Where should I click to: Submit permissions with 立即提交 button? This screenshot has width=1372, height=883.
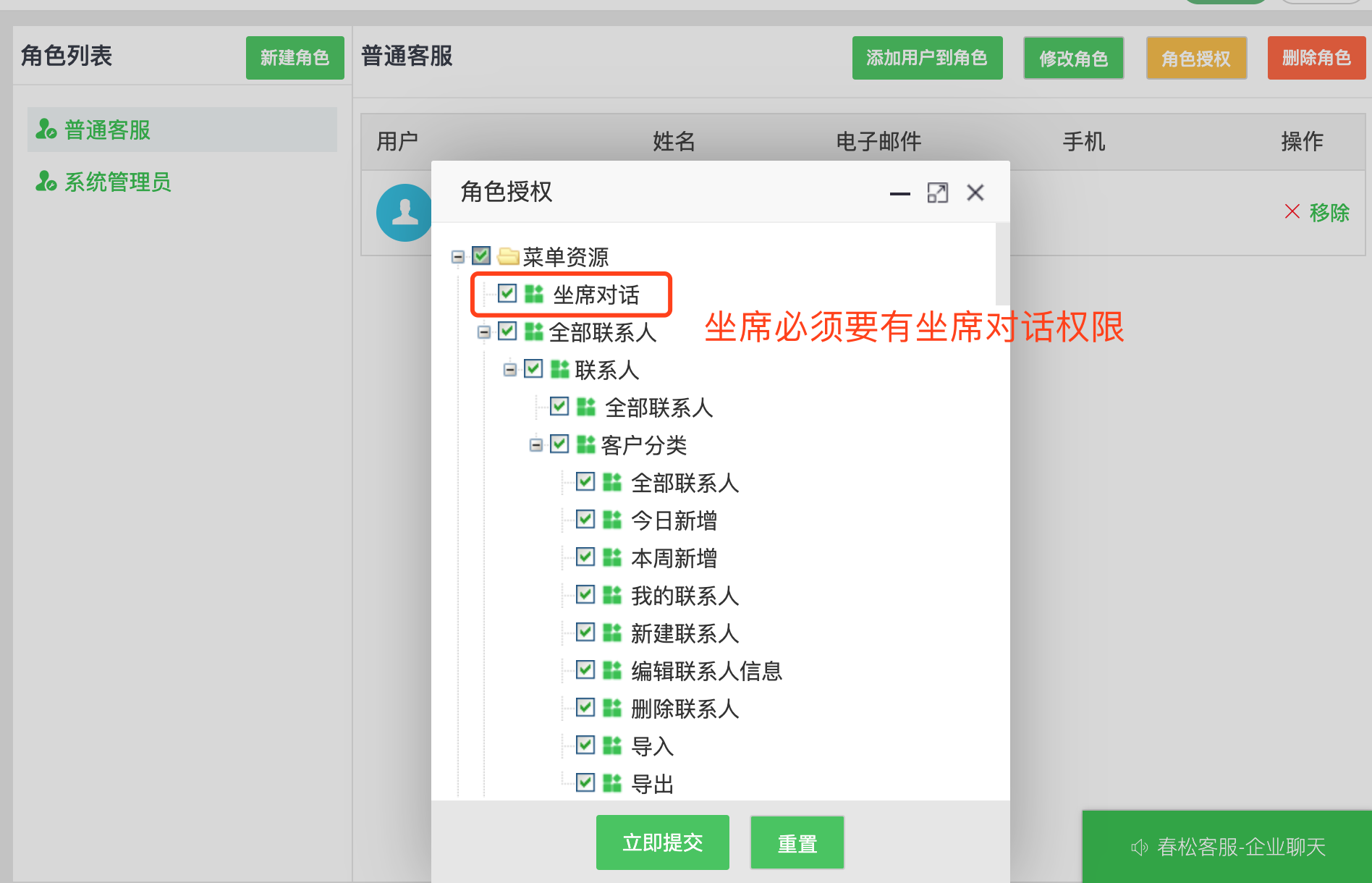[x=662, y=842]
